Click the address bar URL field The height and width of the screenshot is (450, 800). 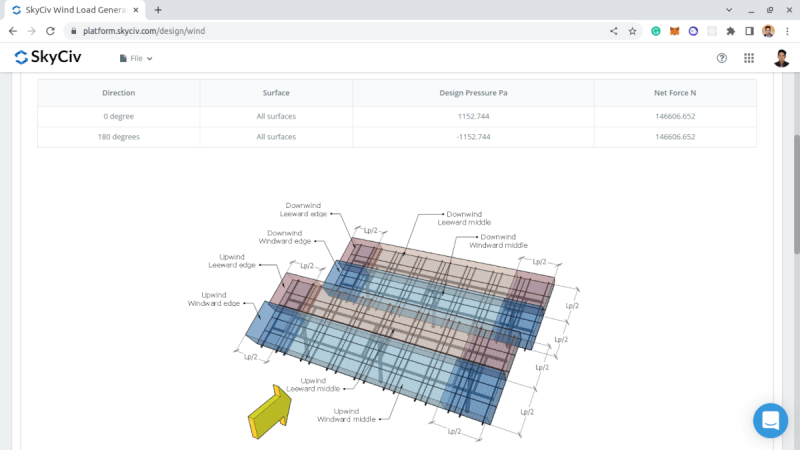click(x=300, y=31)
